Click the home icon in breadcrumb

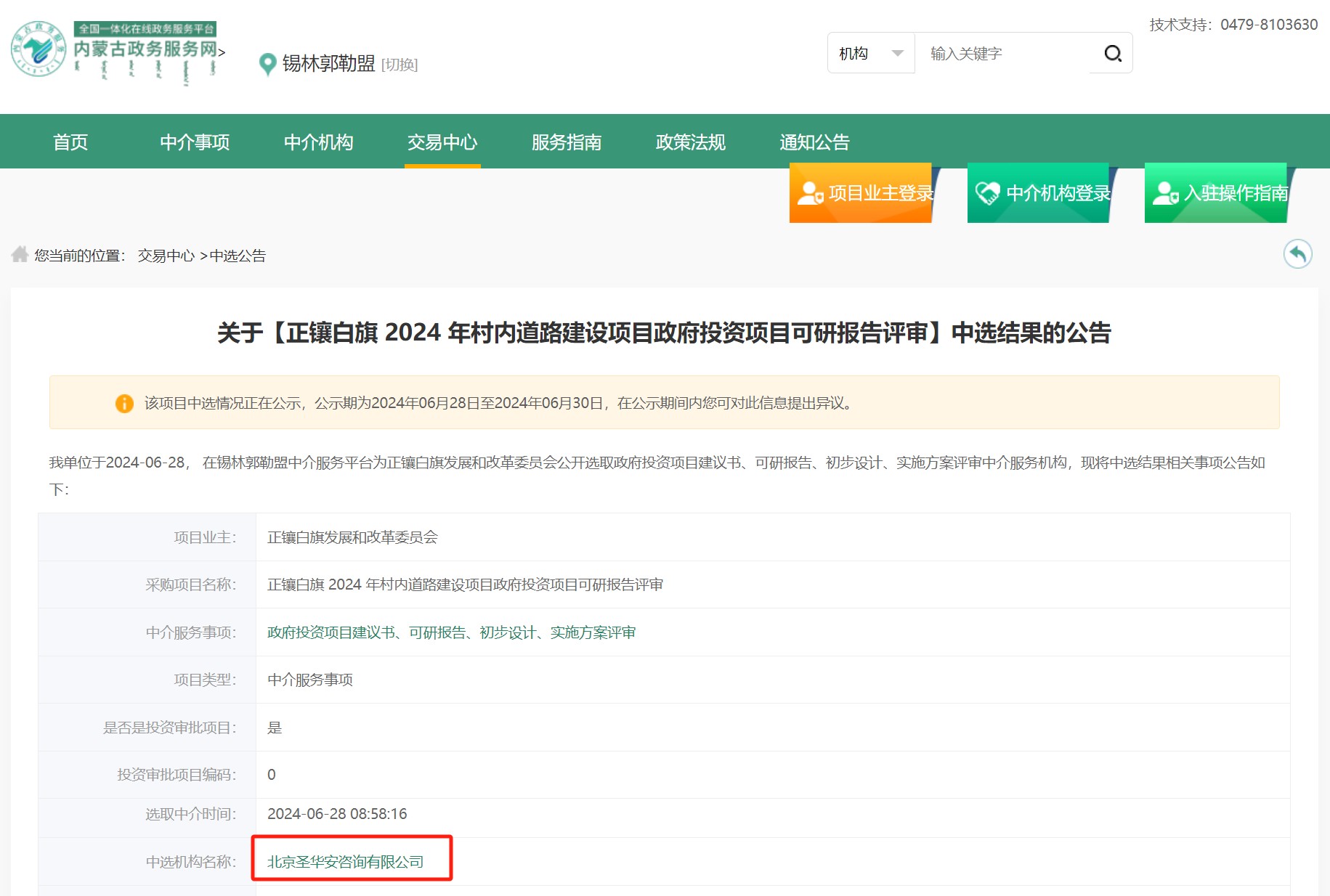click(20, 254)
